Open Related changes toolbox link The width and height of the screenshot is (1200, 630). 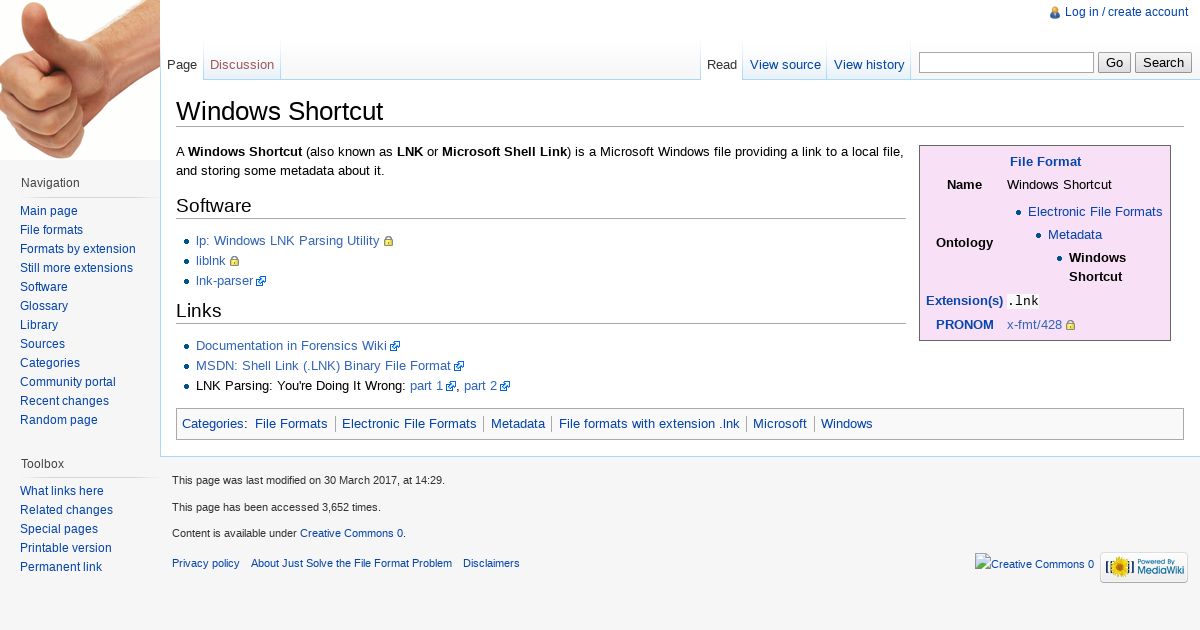(66, 510)
